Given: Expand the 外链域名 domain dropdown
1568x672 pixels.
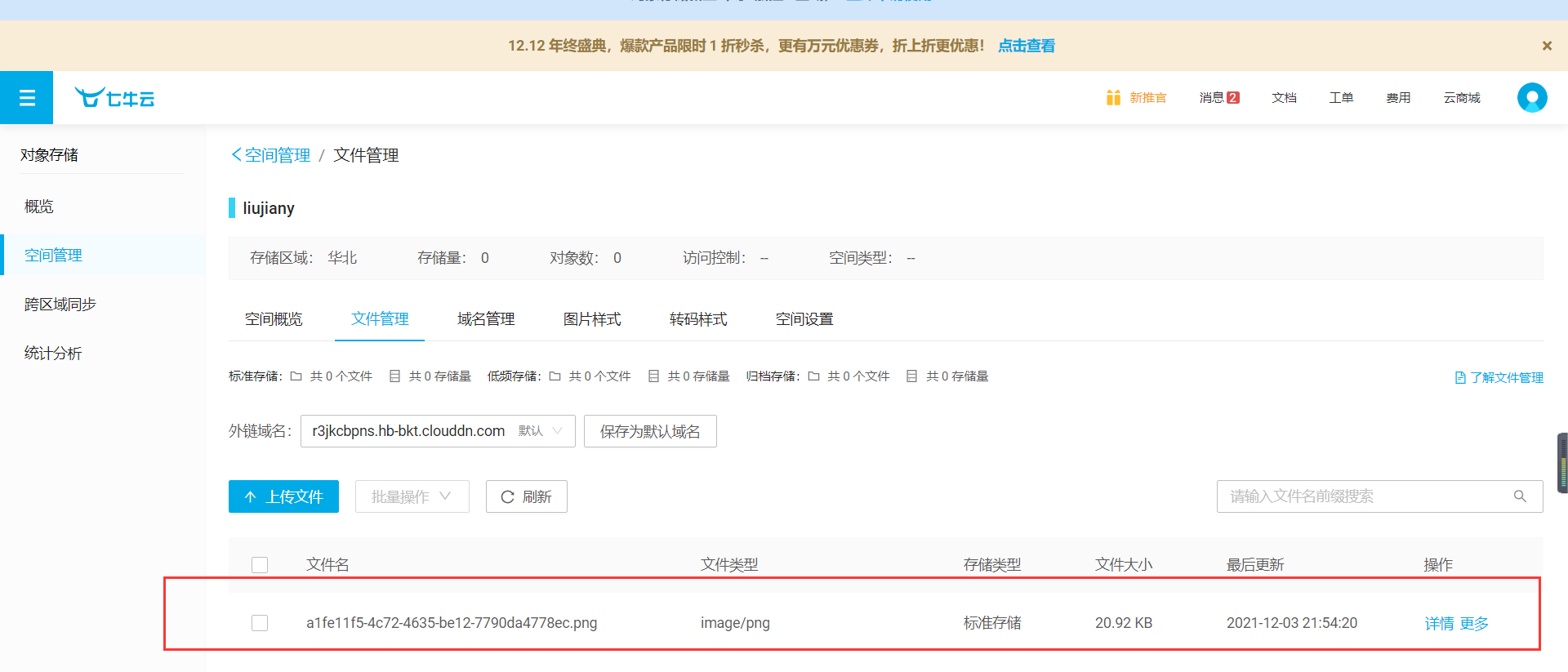Looking at the screenshot, I should coord(438,431).
